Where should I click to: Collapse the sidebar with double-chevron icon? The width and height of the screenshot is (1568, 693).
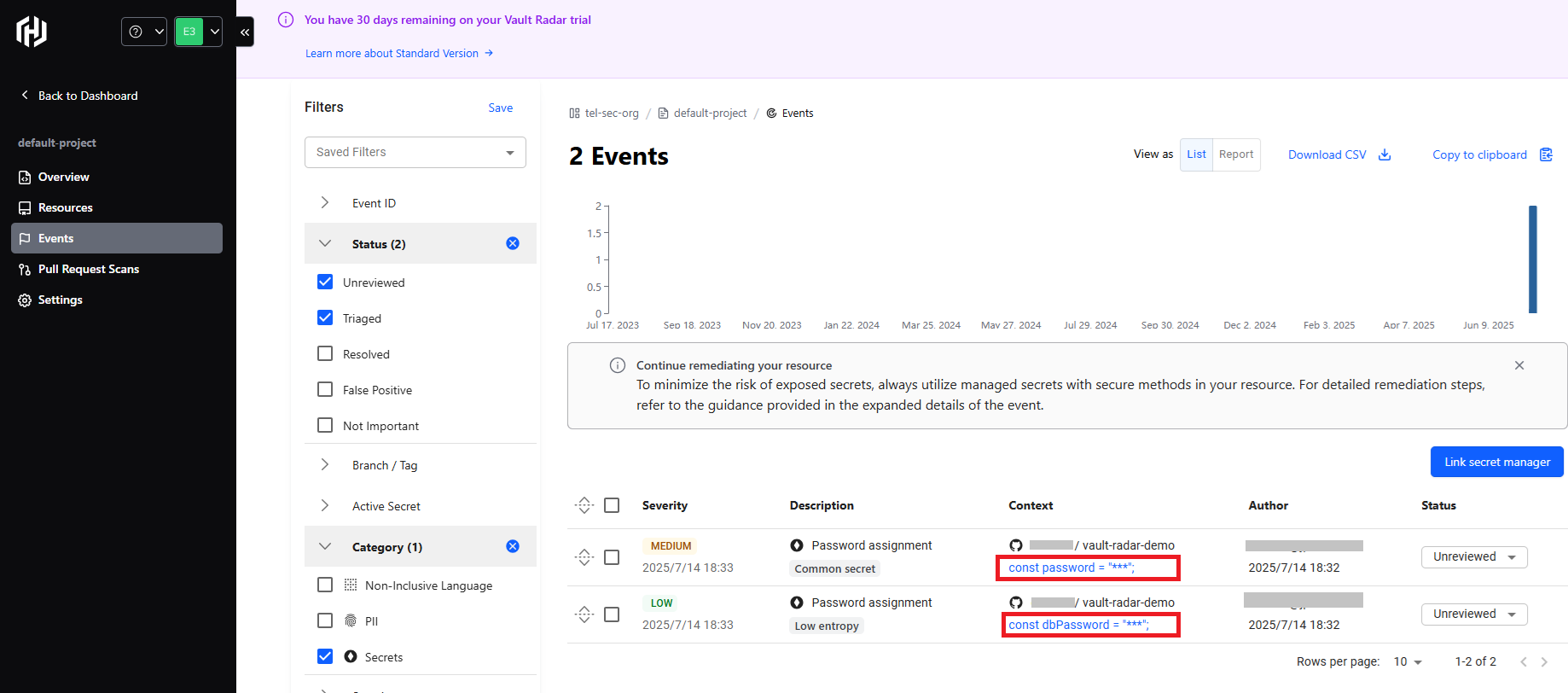click(245, 32)
